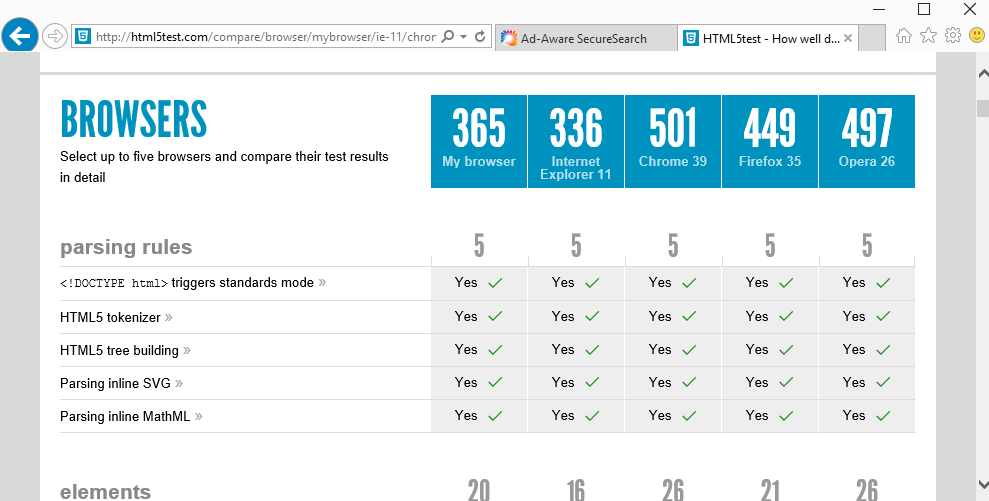Click Firefox Yes cell for HTML5 tree building

(770, 350)
